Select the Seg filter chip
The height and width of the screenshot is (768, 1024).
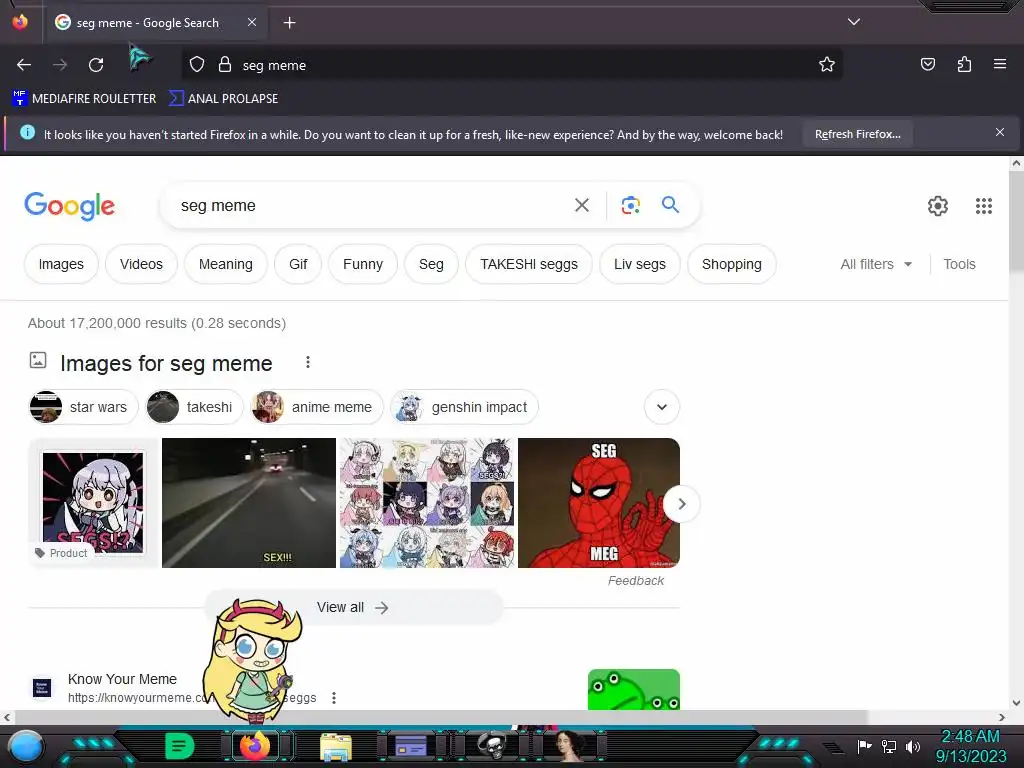click(x=431, y=264)
